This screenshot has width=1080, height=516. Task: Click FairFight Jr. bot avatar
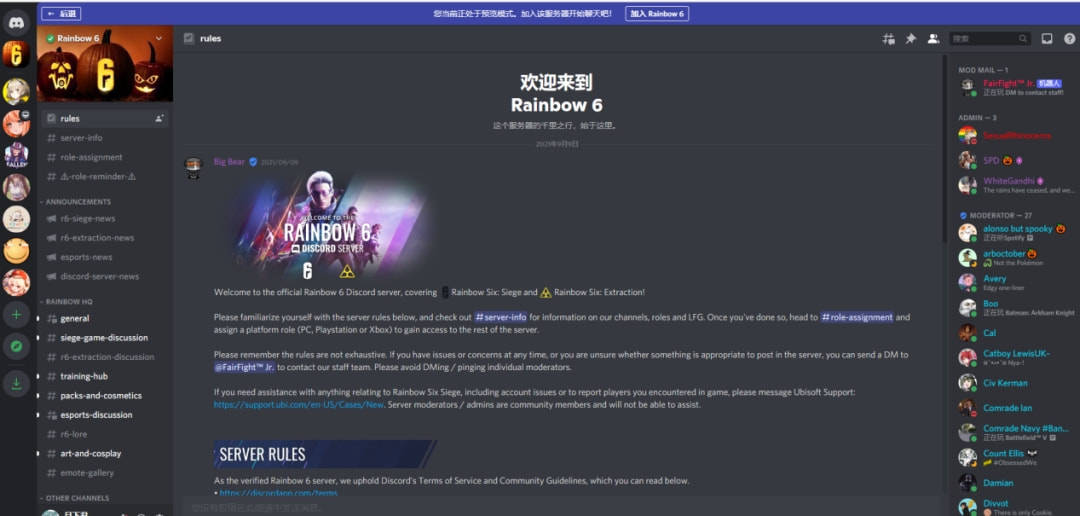click(967, 87)
